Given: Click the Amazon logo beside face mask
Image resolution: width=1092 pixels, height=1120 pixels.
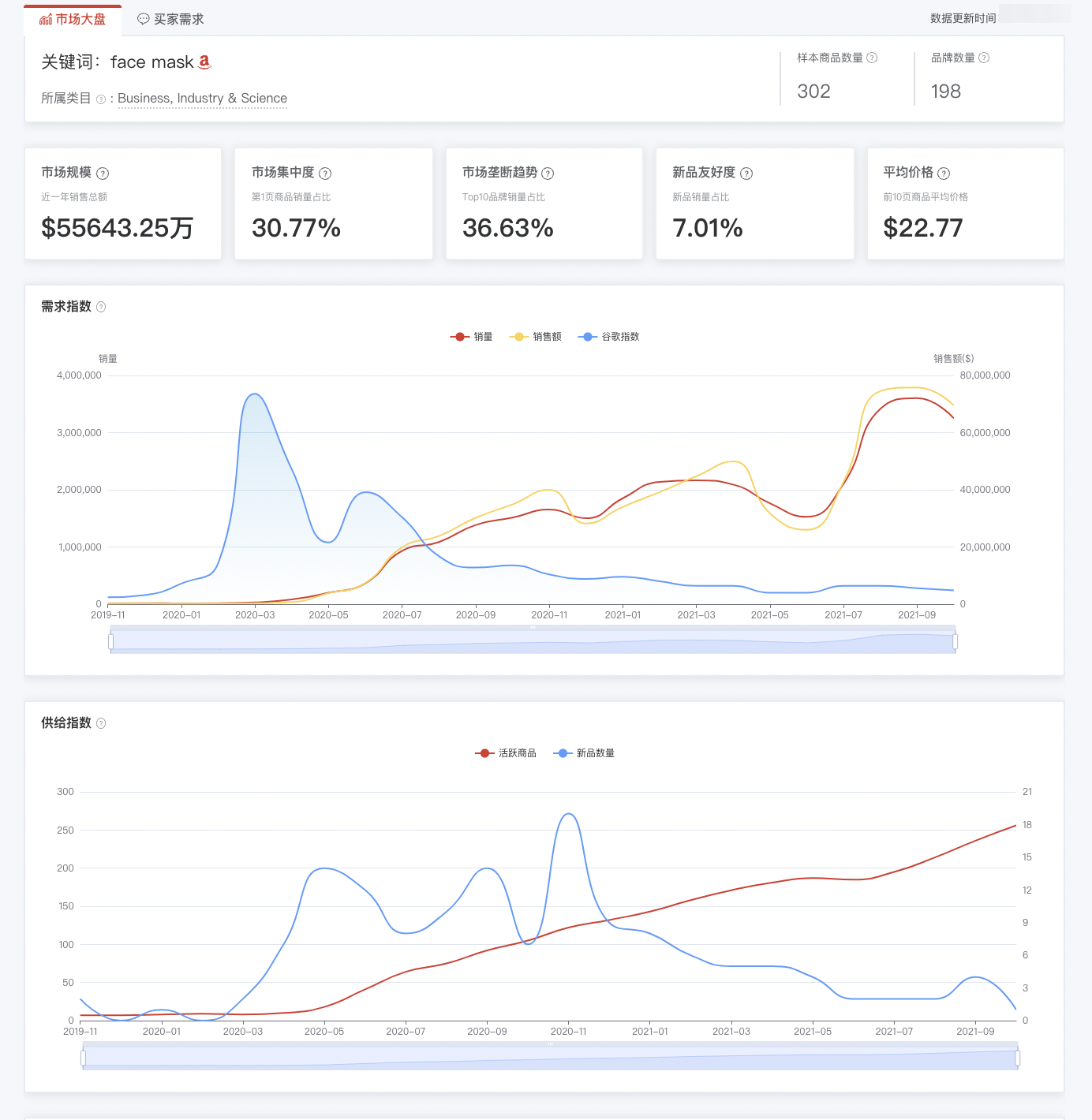Looking at the screenshot, I should coord(204,62).
